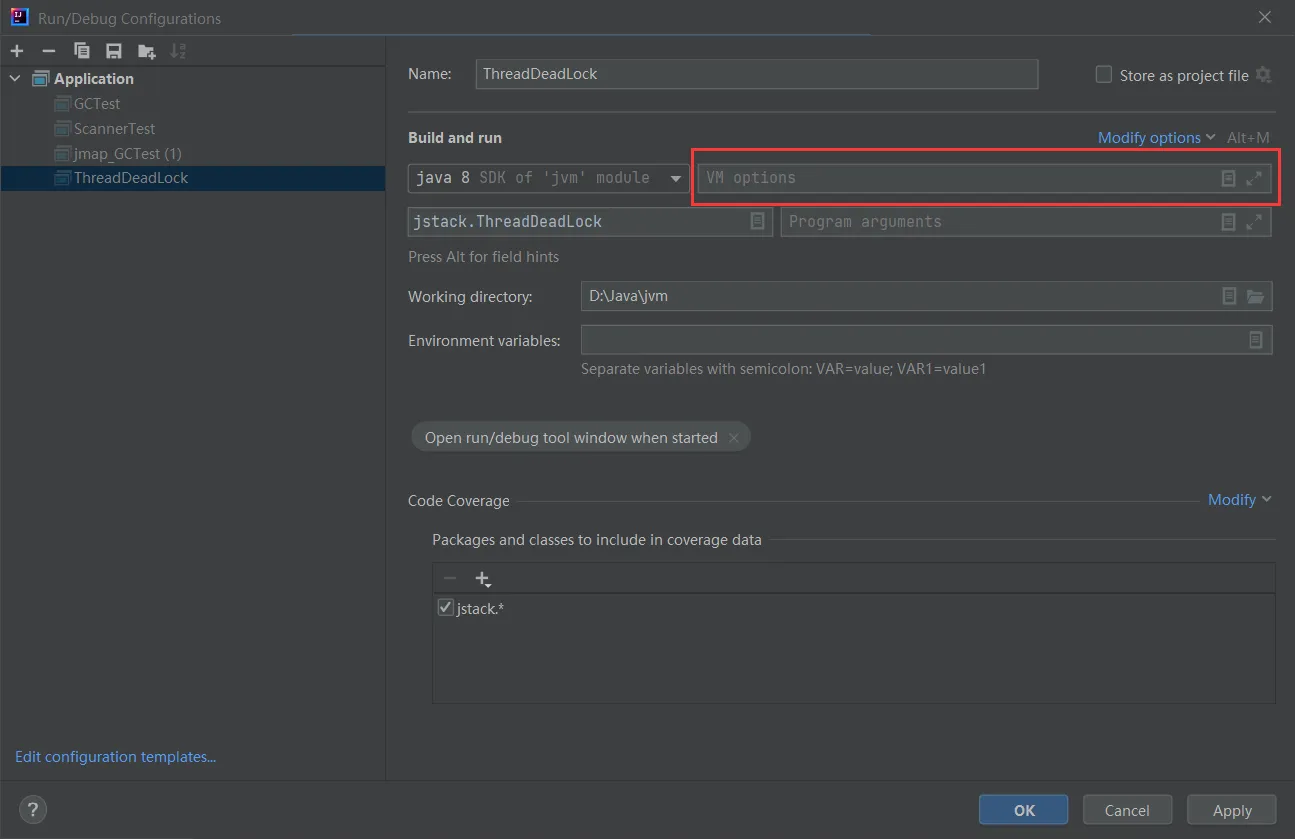Remove Open run/debug tool window chip
The width and height of the screenshot is (1295, 839).
click(x=734, y=438)
